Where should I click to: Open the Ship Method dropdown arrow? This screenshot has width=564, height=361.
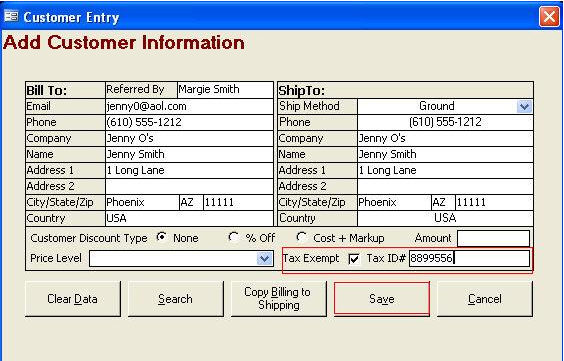(x=524, y=106)
